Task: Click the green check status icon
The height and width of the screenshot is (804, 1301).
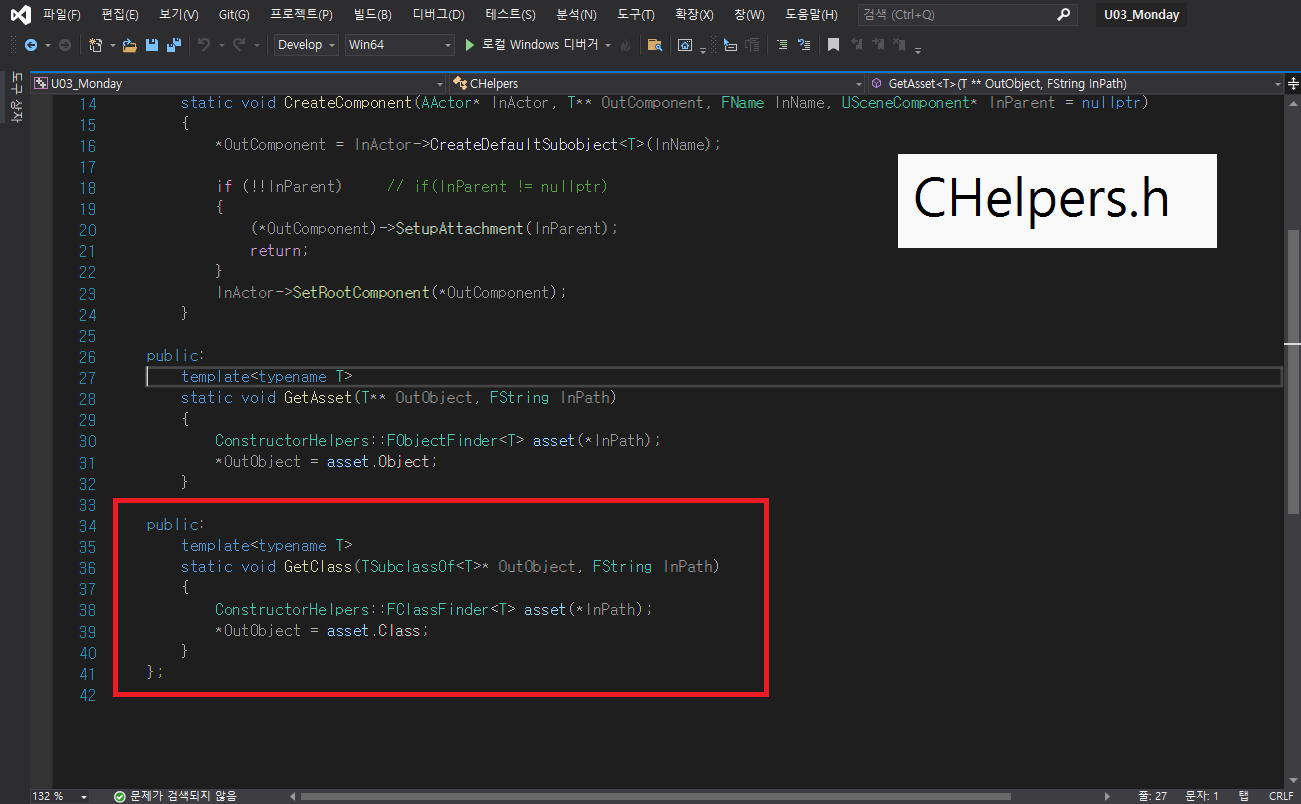Action: 120,796
